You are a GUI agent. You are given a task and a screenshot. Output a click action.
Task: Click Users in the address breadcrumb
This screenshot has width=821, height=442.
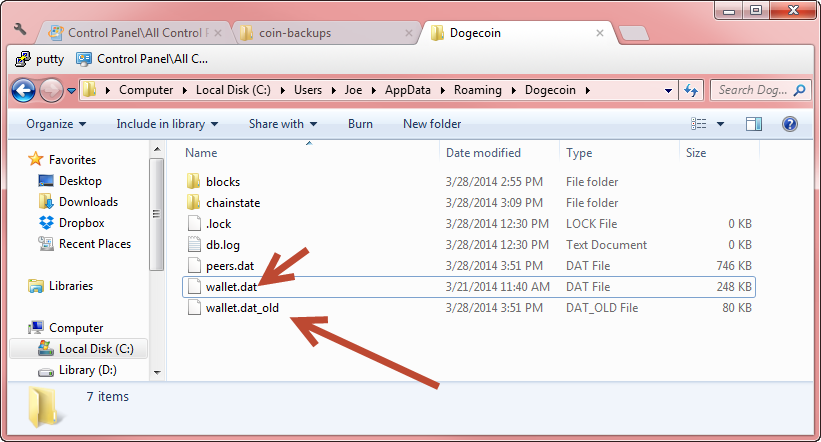pos(308,90)
